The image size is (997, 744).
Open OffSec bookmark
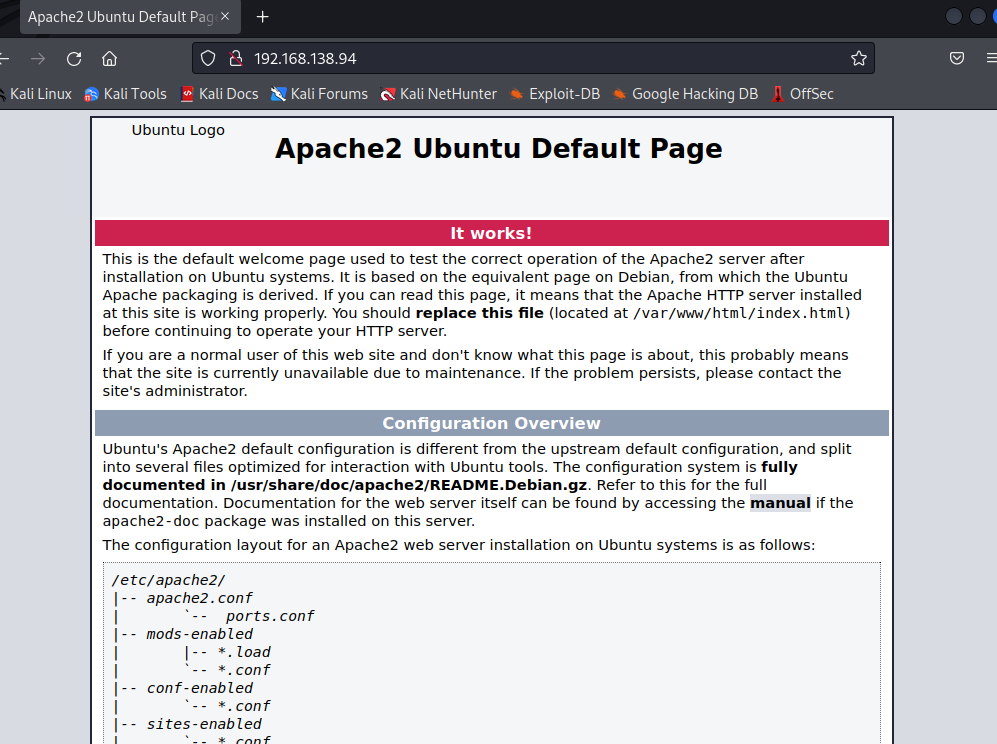tap(802, 94)
